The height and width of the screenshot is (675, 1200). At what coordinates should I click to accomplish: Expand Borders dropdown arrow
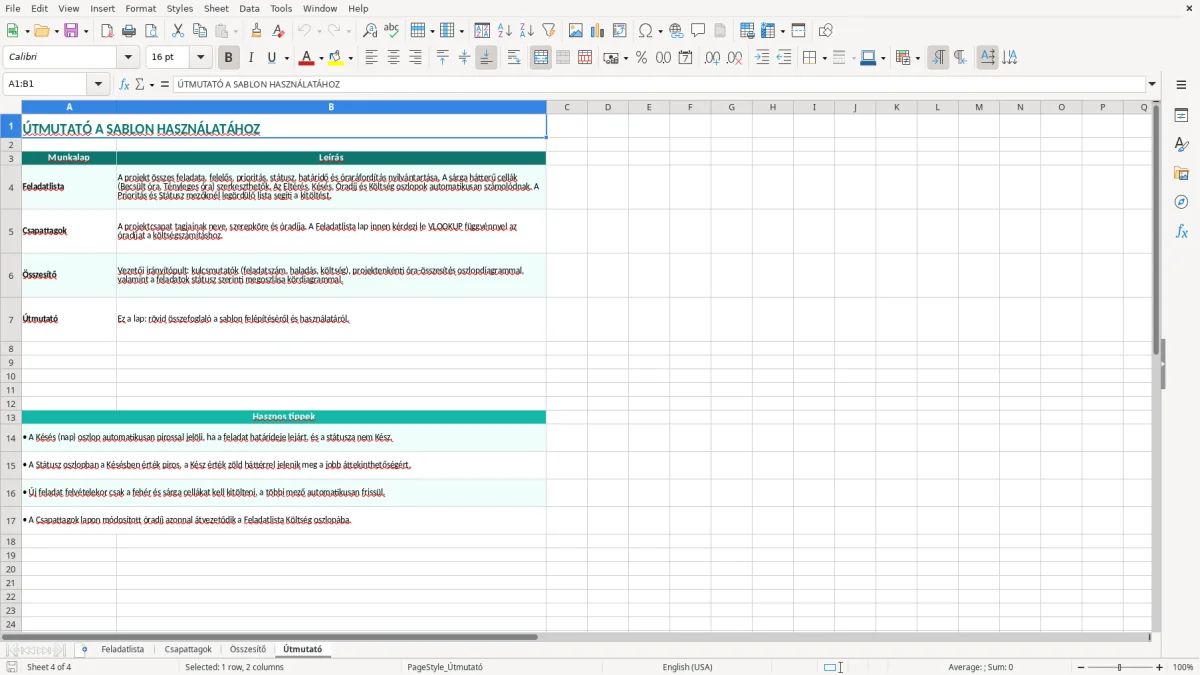pos(824,58)
